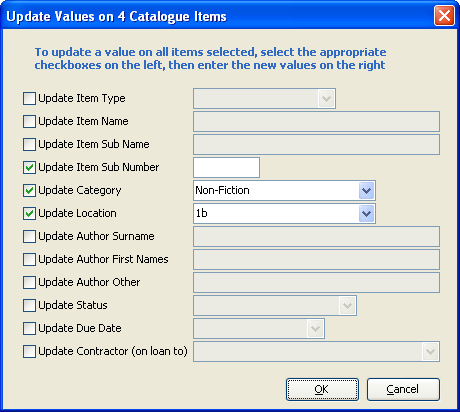
Task: Dismiss dialog with the Cancel button
Action: pyautogui.click(x=403, y=389)
